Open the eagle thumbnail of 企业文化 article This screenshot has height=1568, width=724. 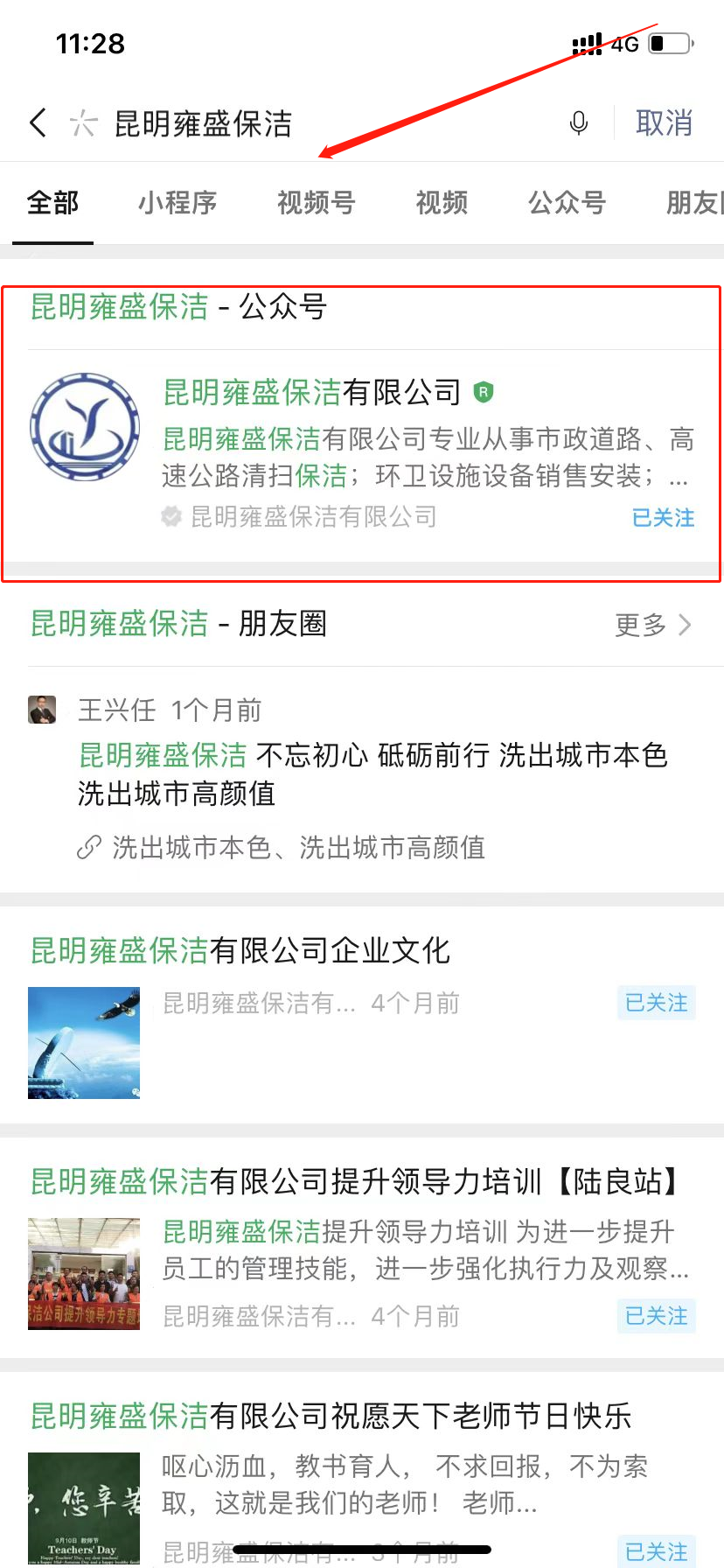pos(84,1042)
